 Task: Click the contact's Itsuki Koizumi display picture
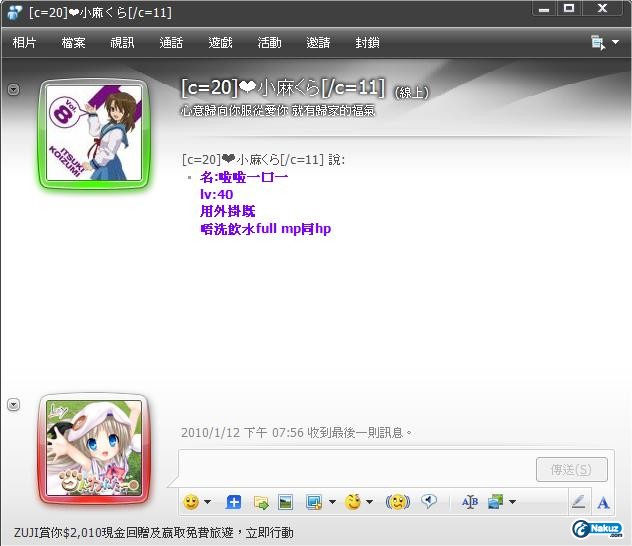(94, 134)
